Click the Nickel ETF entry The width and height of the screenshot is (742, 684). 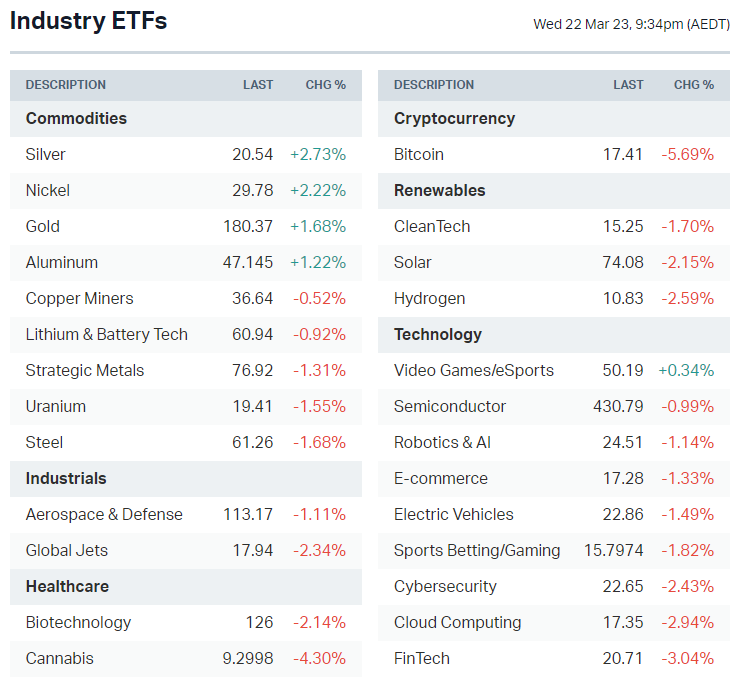(x=48, y=190)
